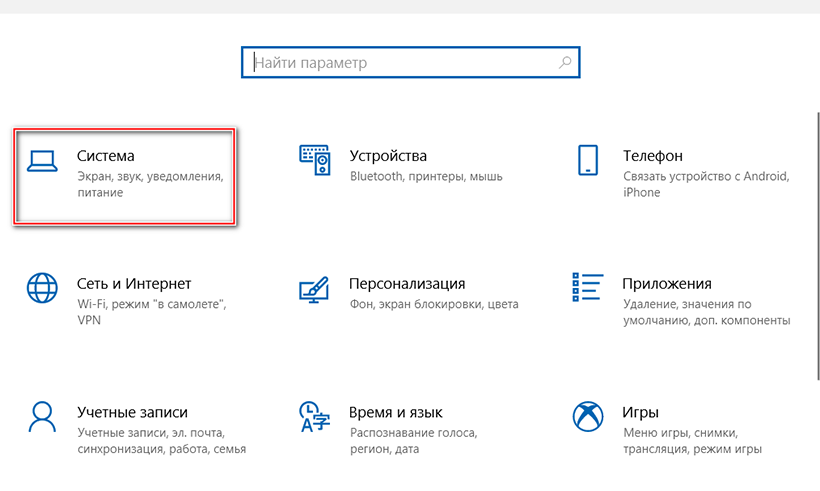This screenshot has height=491, width=820.
Task: Open the Устройства settings label
Action: 388,156
